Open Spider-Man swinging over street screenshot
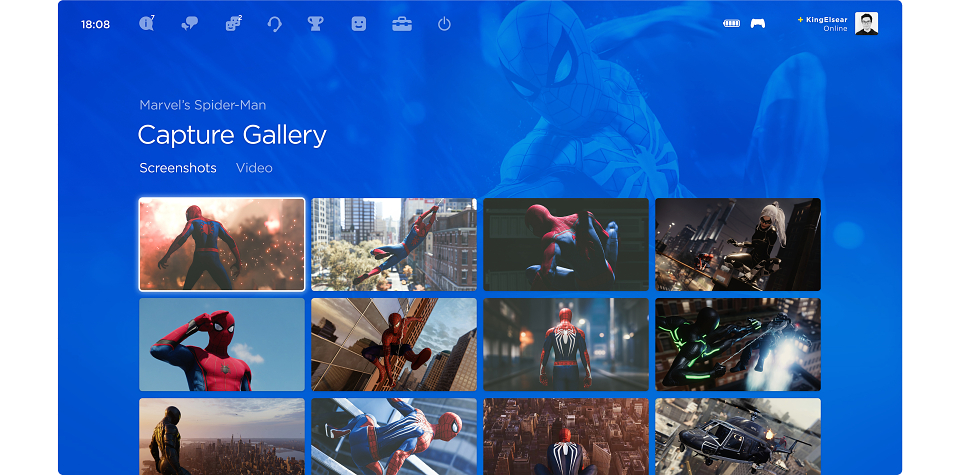The width and height of the screenshot is (960, 475). (x=394, y=244)
